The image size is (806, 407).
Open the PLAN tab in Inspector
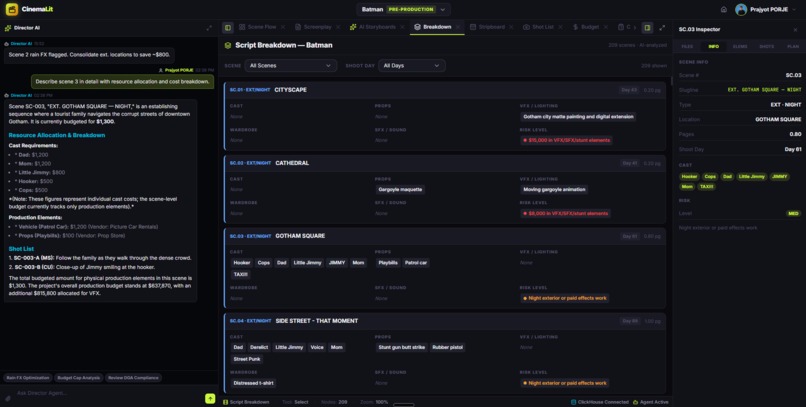(x=793, y=47)
